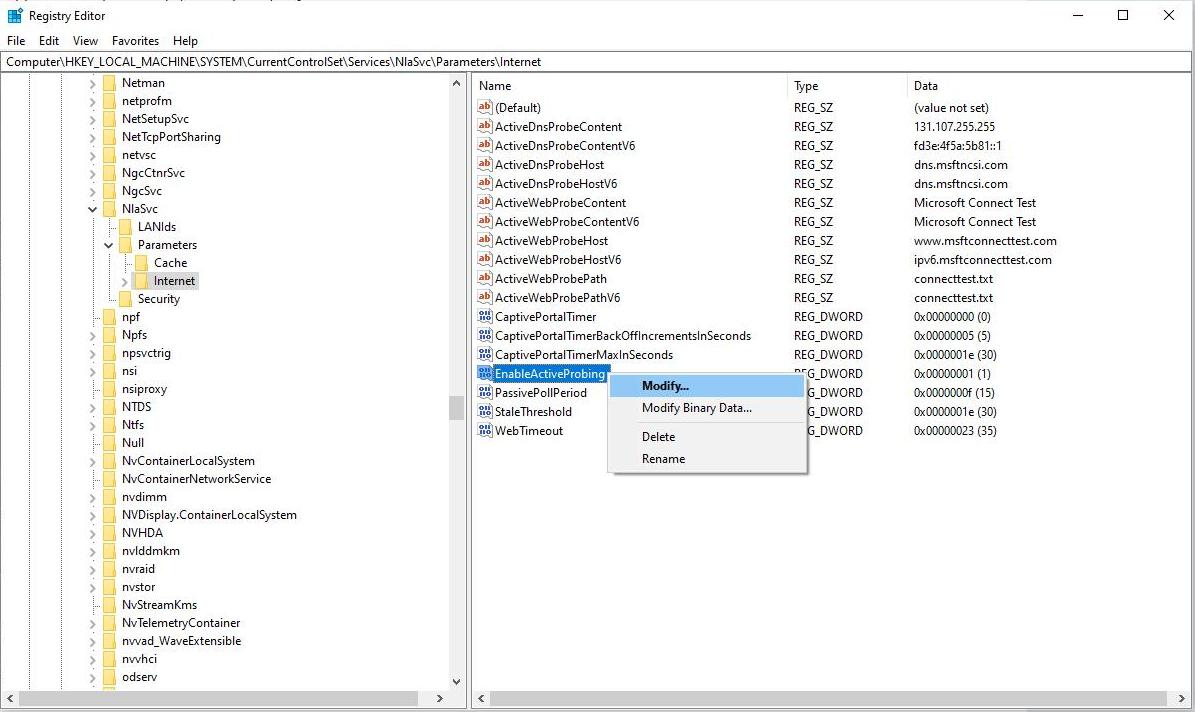
Task: Click the StaleThreshold DWORD icon
Action: (485, 412)
